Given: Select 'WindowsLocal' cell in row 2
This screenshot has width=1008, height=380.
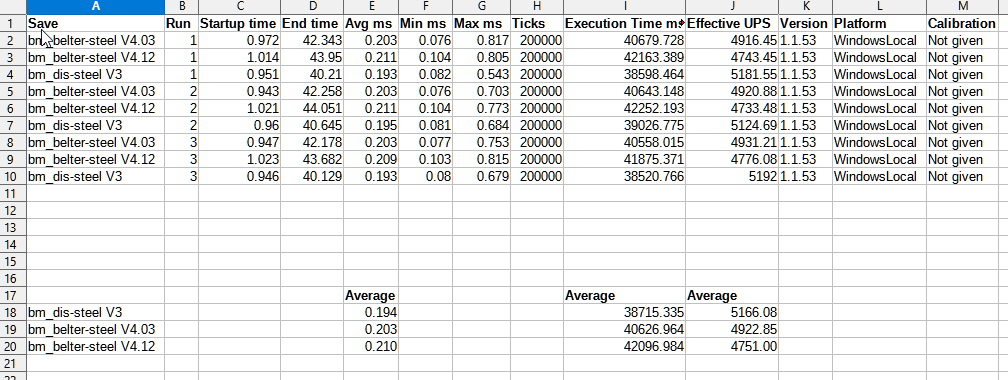Looking at the screenshot, I should point(879,41).
